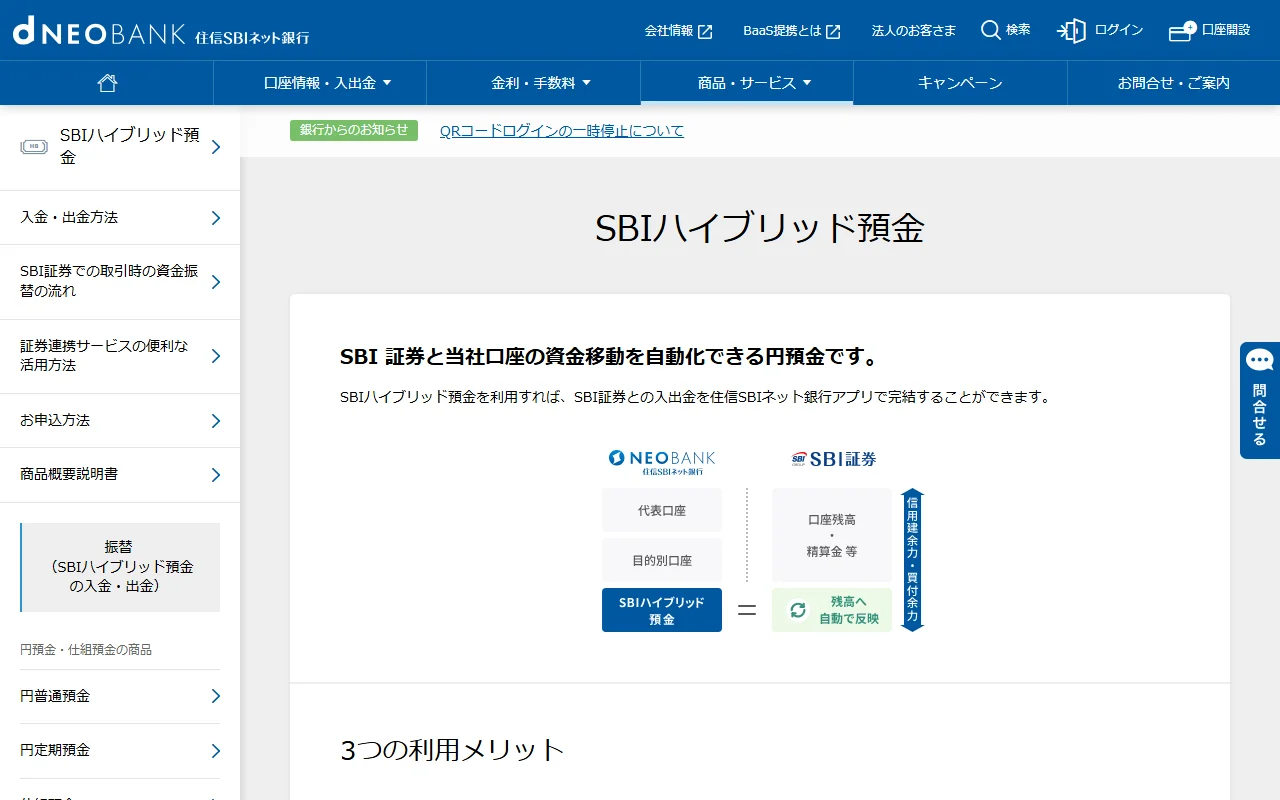1280x800 pixels.
Task: Click the 3つの利用メリット heading
Action: click(453, 750)
